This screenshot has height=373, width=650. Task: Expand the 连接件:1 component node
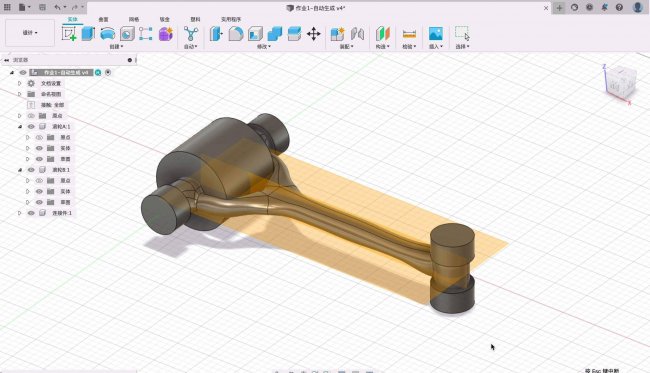coord(19,213)
